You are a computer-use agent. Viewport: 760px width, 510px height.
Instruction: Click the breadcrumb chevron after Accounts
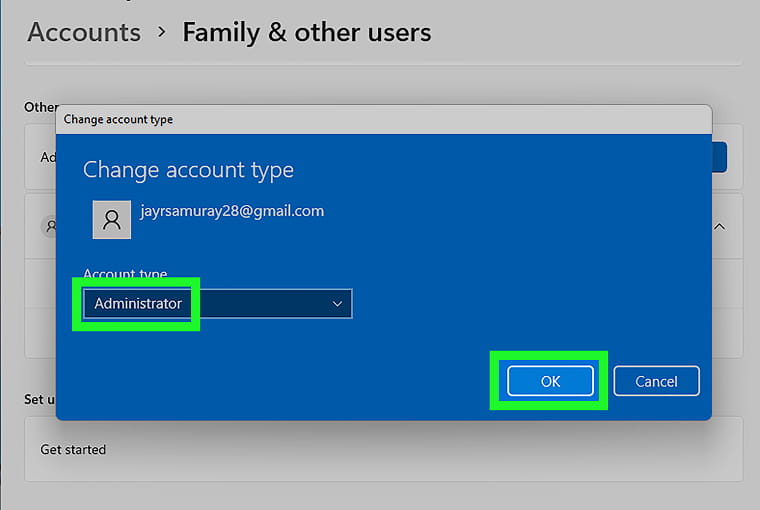tap(162, 33)
